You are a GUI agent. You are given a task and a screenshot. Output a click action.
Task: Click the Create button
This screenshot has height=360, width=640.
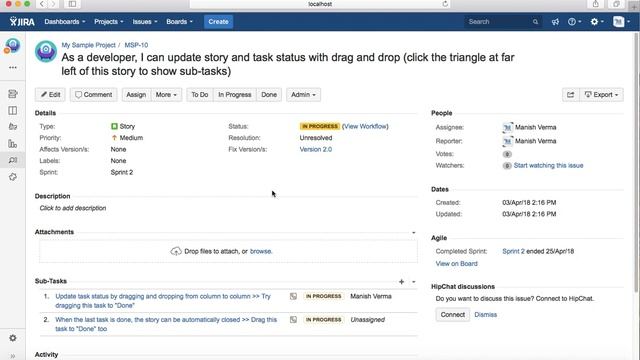point(218,22)
